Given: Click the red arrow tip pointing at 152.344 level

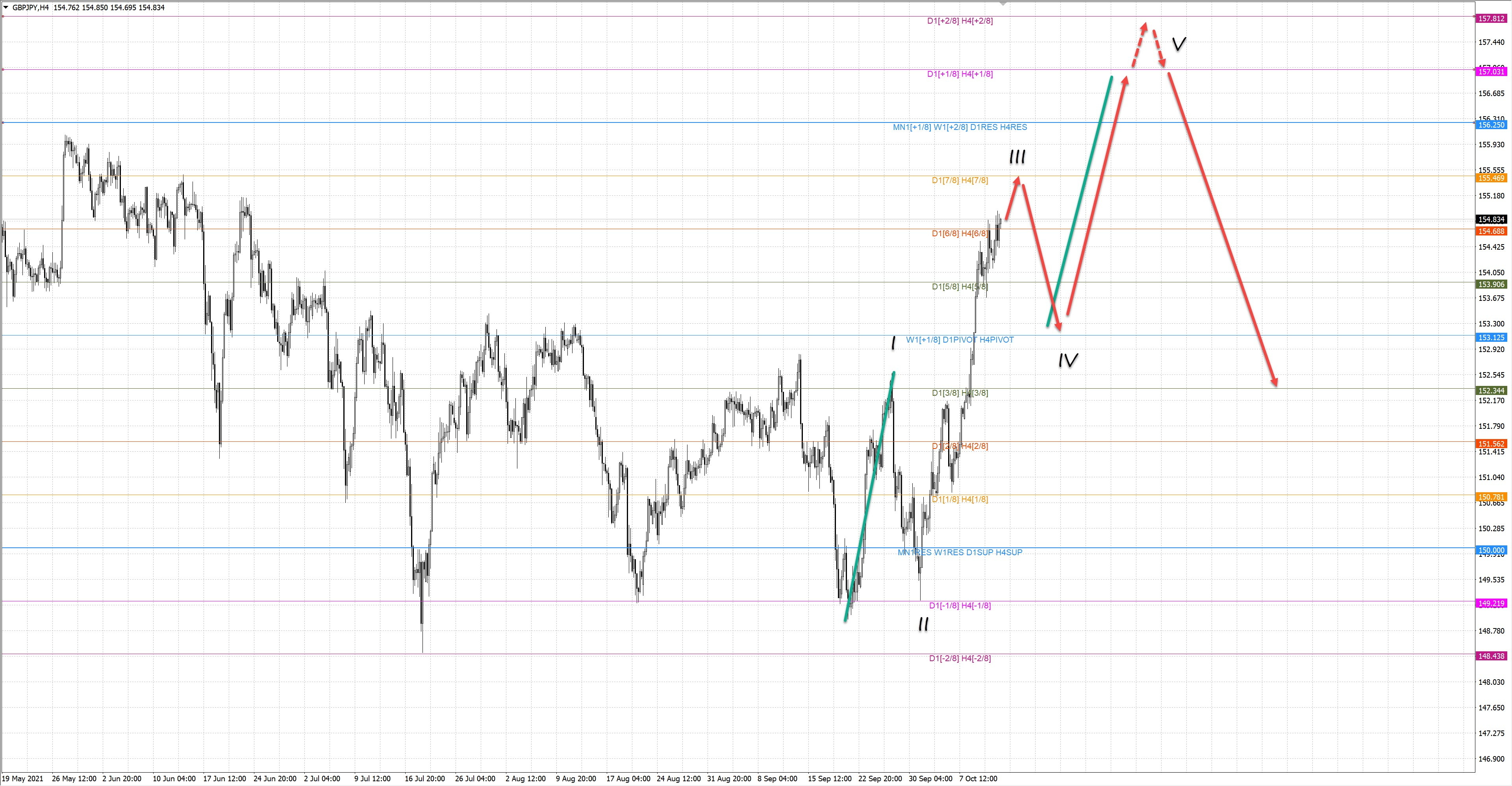Looking at the screenshot, I should [1275, 383].
